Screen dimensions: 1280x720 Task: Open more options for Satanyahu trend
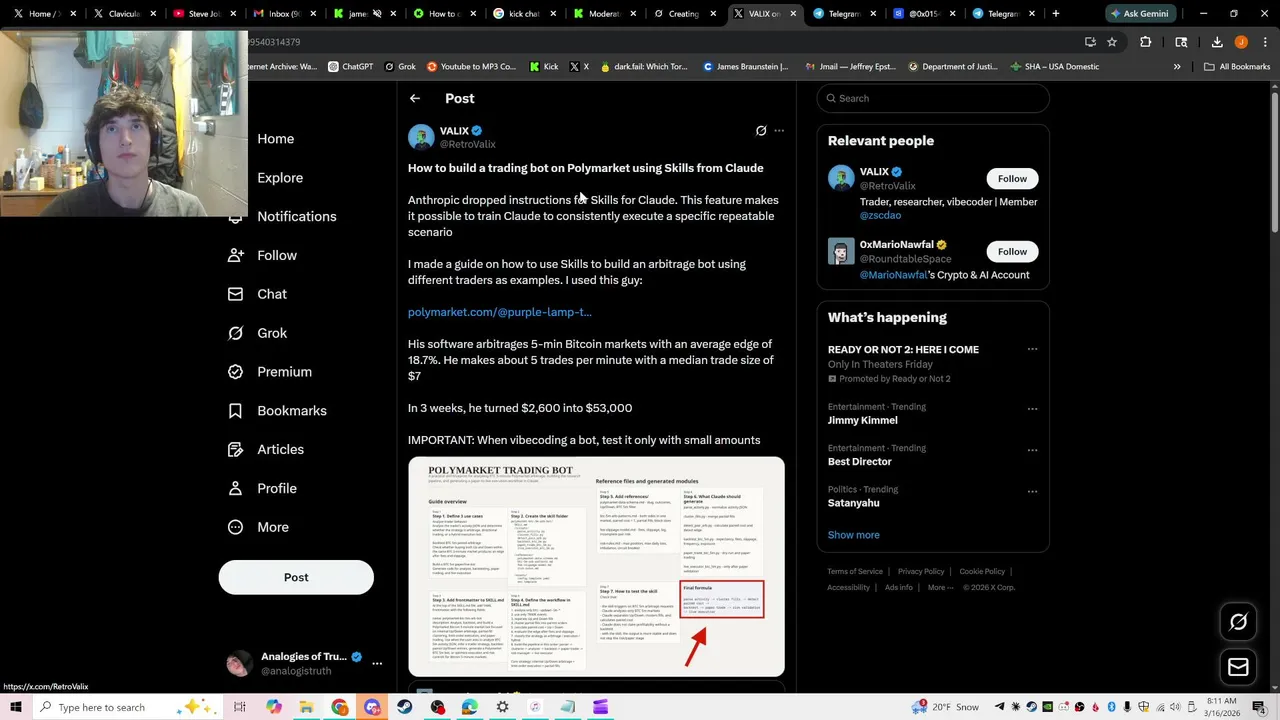click(1032, 490)
